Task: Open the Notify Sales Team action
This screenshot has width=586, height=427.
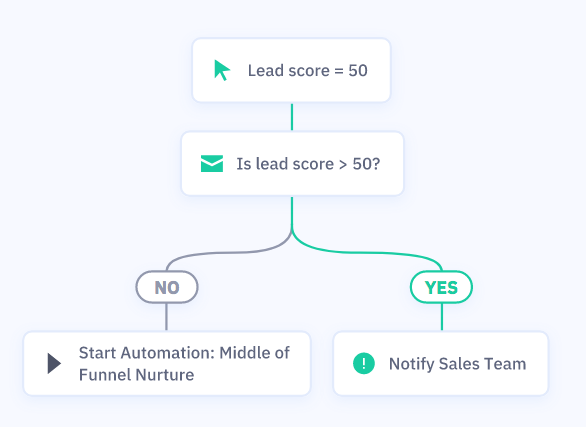Action: (x=441, y=363)
